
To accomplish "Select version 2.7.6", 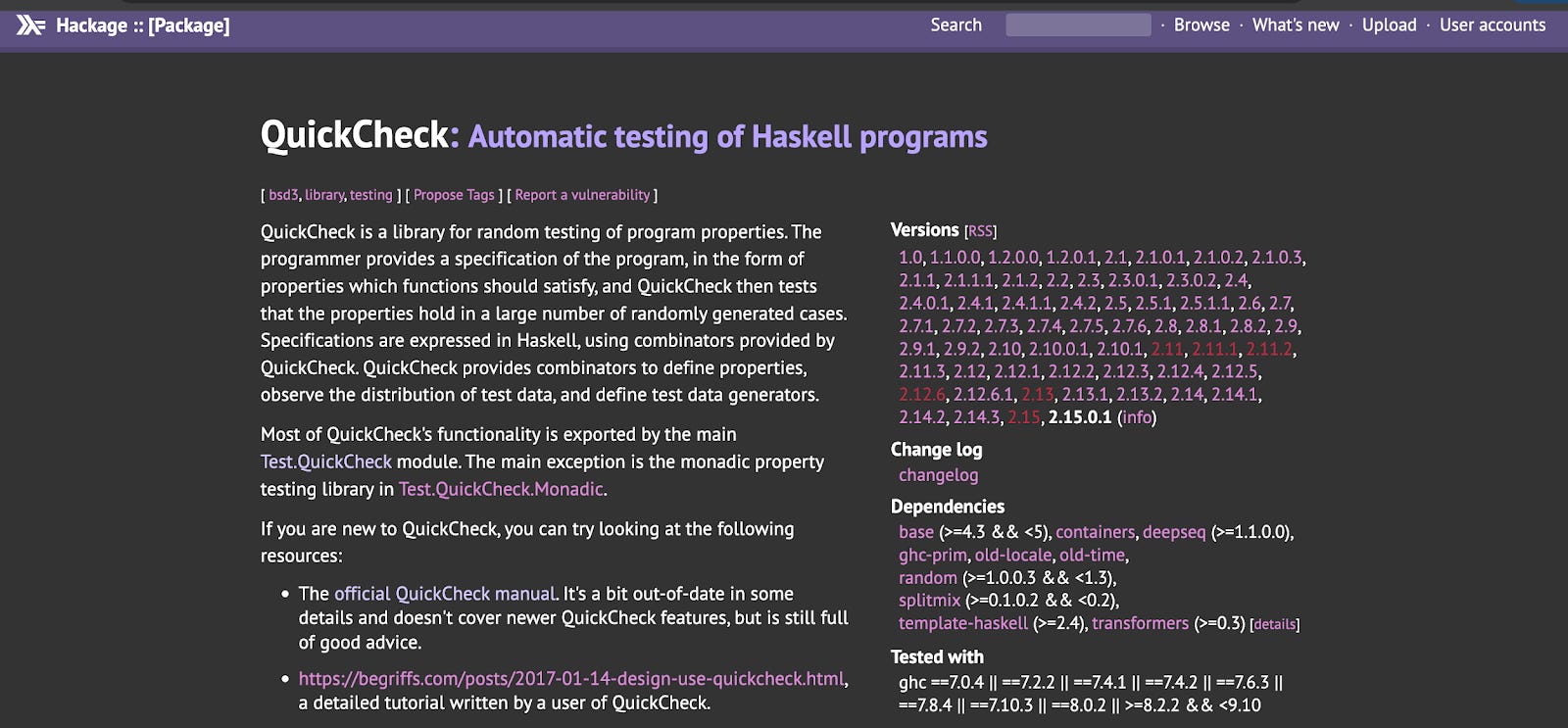I will coord(1130,326).
